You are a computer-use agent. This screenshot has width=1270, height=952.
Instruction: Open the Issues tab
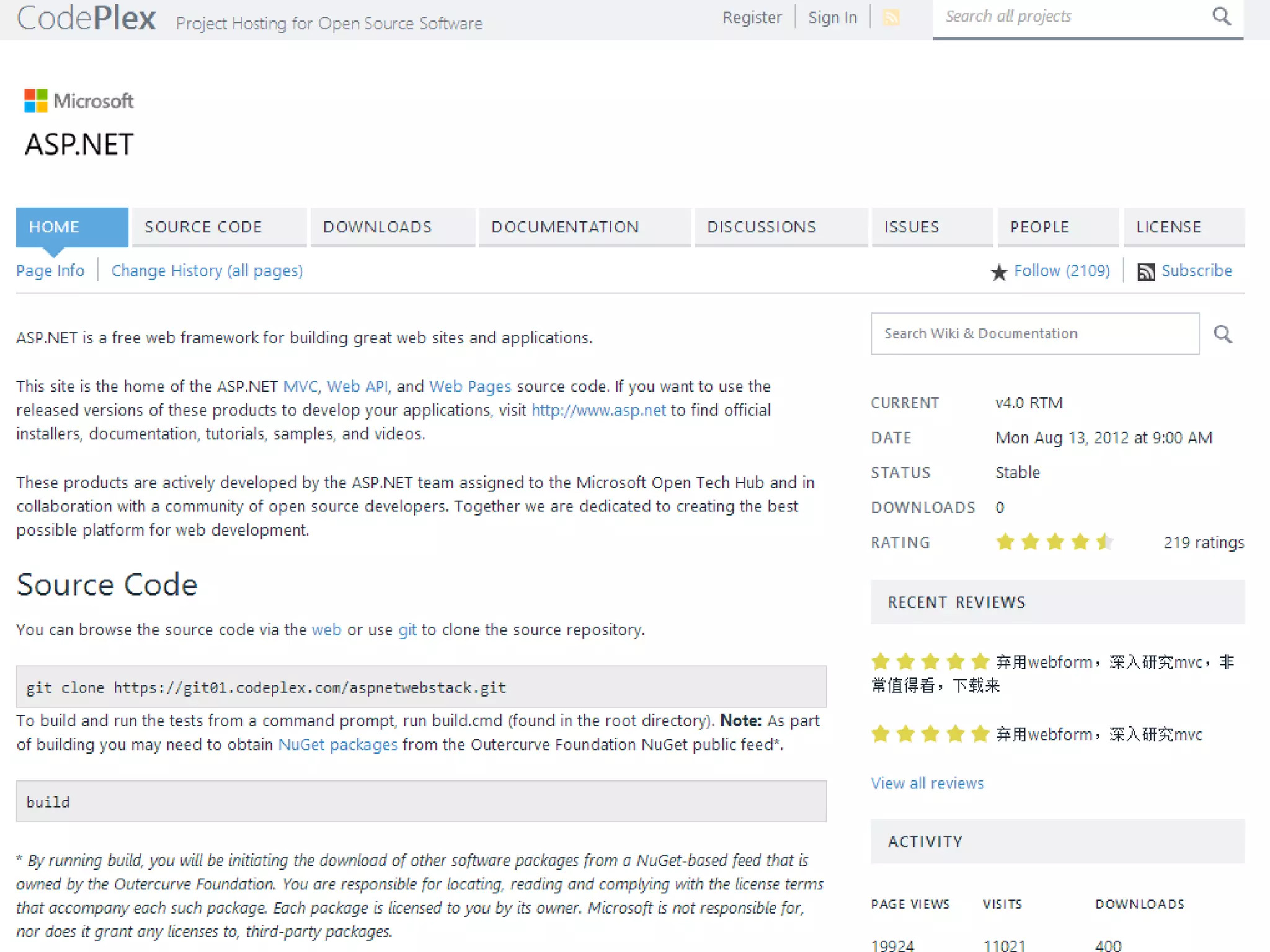coord(911,227)
